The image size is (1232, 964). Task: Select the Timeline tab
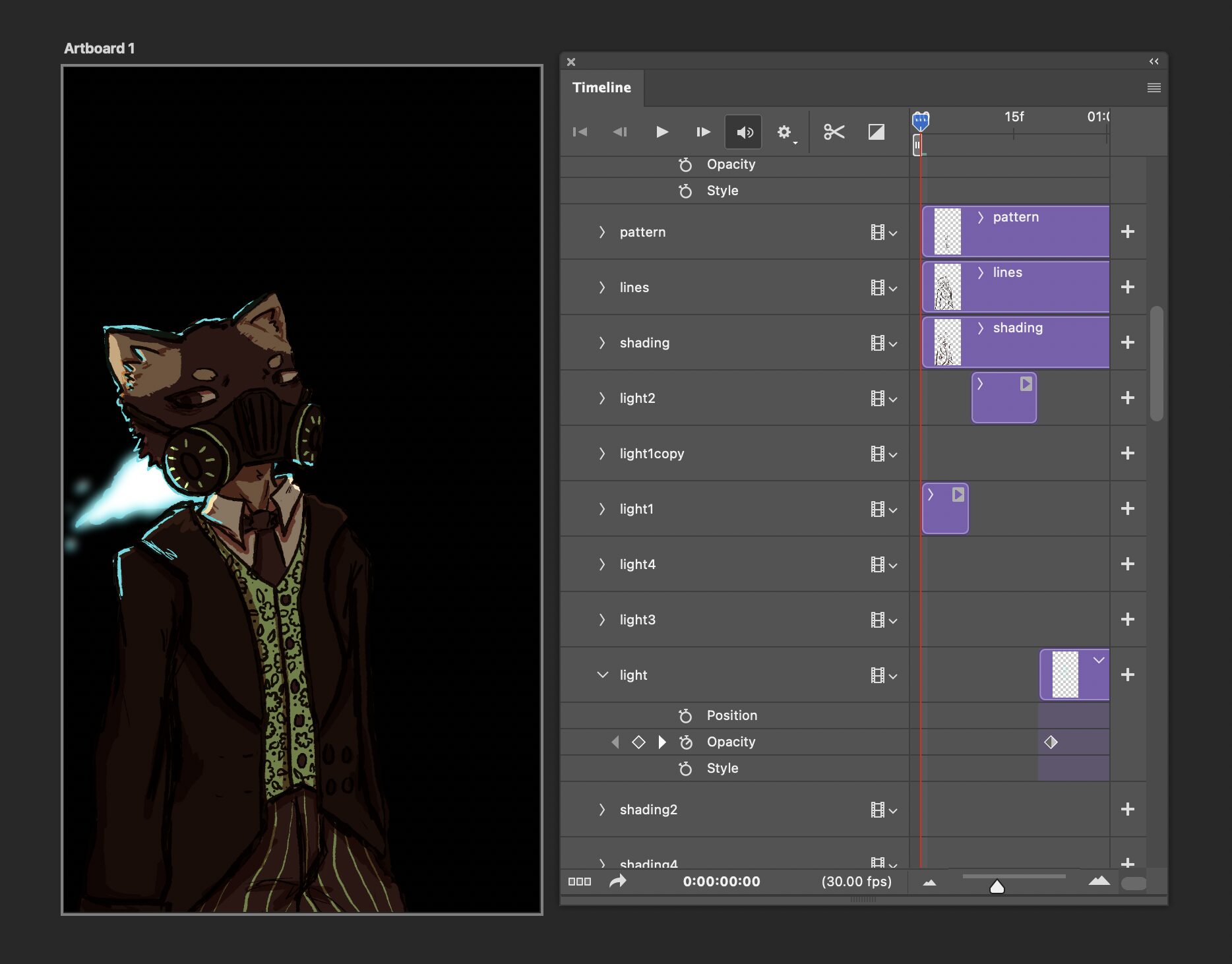click(601, 88)
